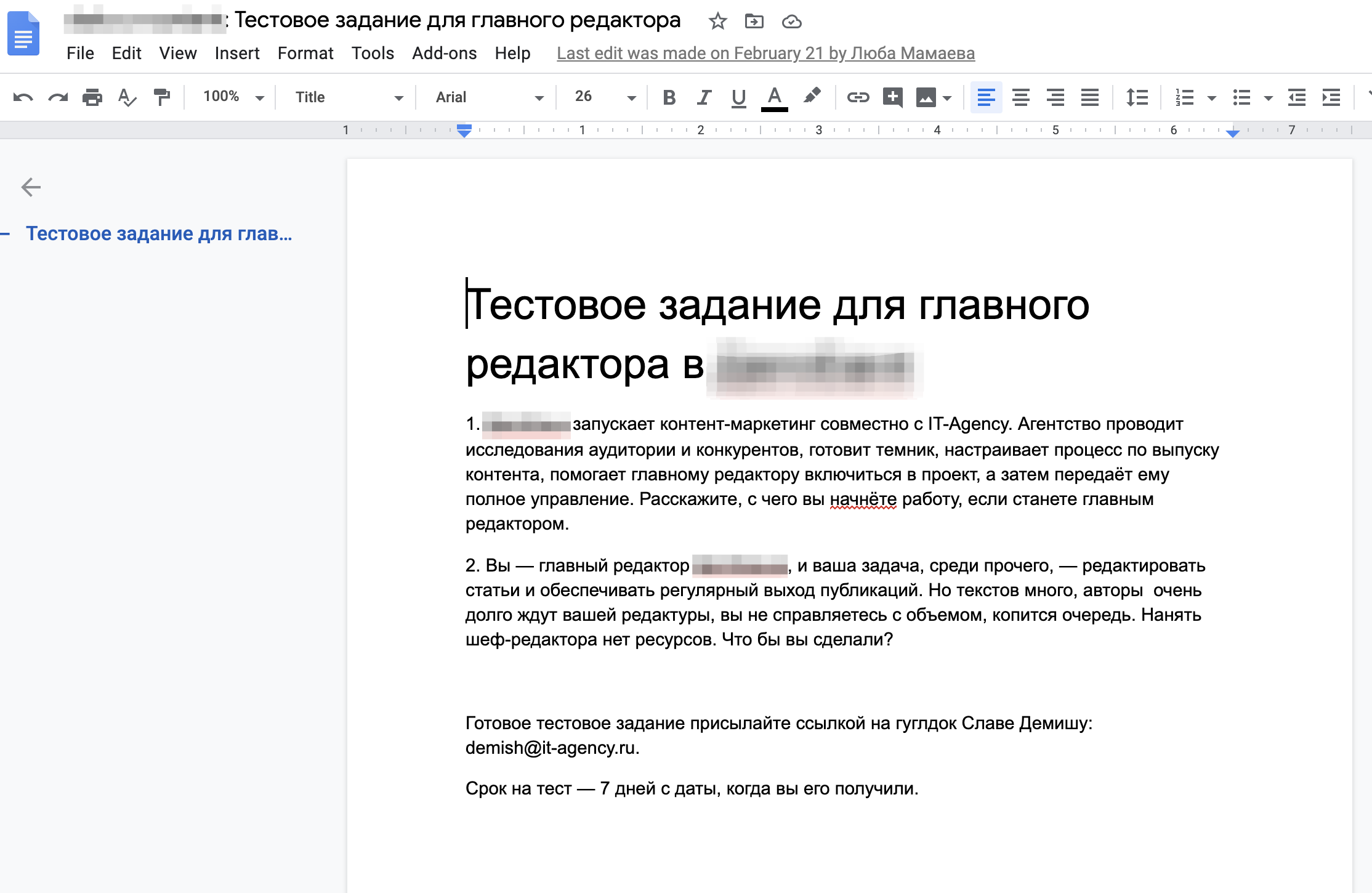
Task: Select the Paint format roller tool
Action: click(161, 97)
